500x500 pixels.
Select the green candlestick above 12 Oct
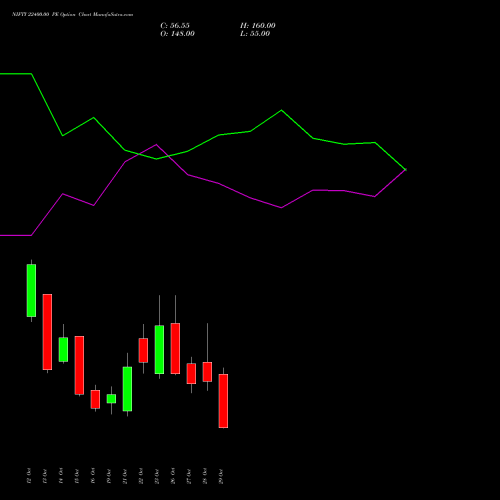31,290
